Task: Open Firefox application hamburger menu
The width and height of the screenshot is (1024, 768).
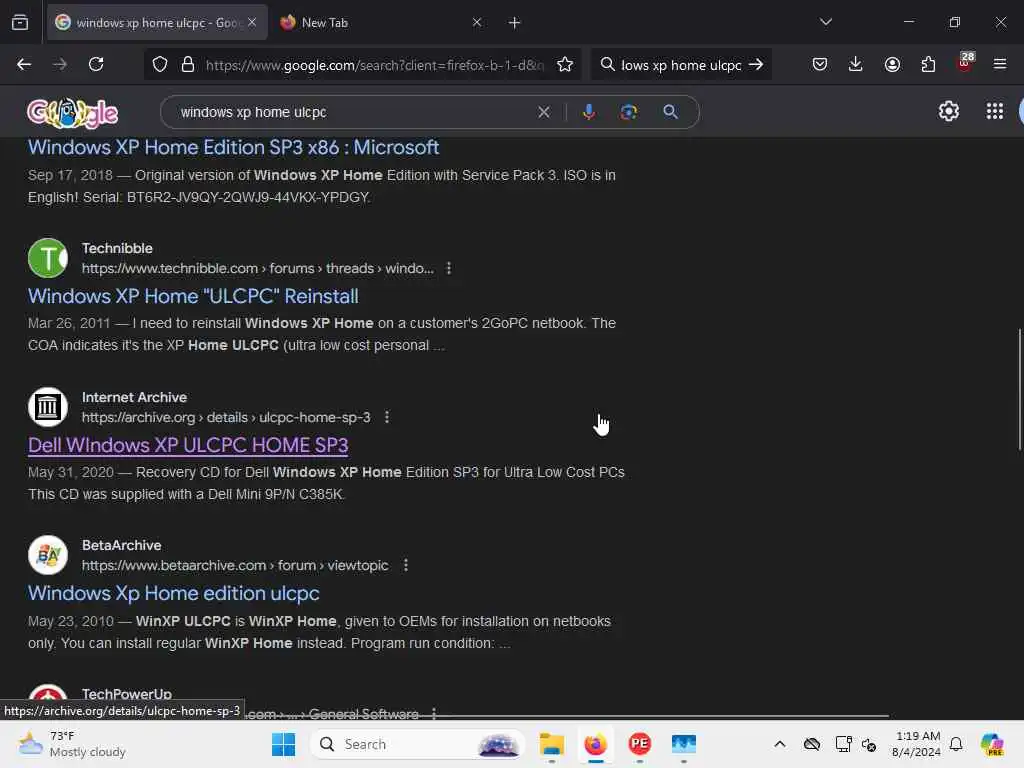Action: (x=1000, y=64)
